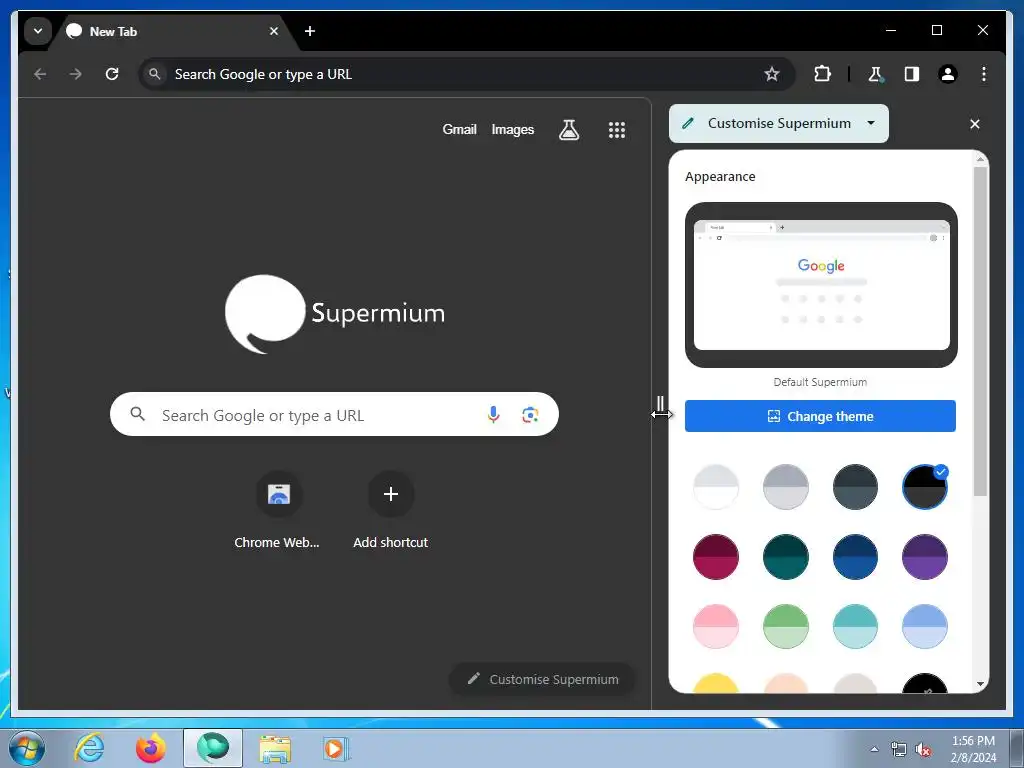Image resolution: width=1024 pixels, height=768 pixels.
Task: Launch Internet Explorer from taskbar
Action: click(x=89, y=748)
